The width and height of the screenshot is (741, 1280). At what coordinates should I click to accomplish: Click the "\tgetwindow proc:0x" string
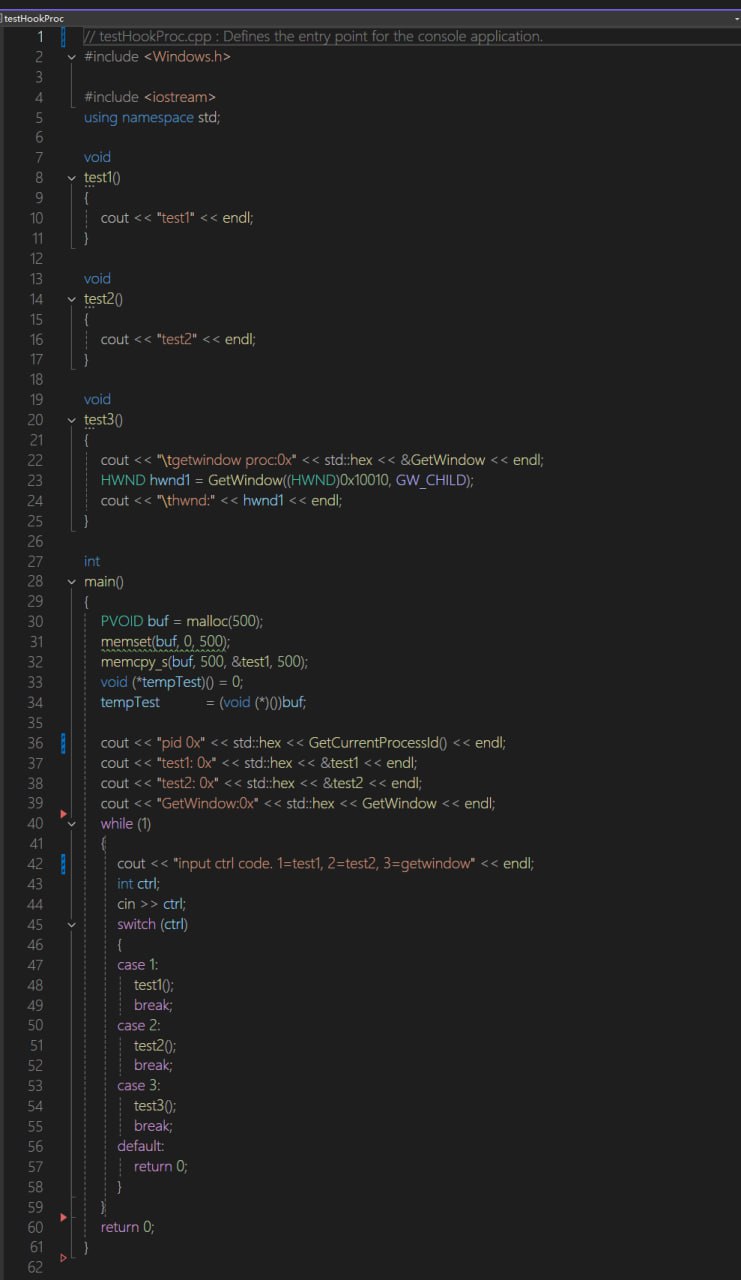click(227, 460)
